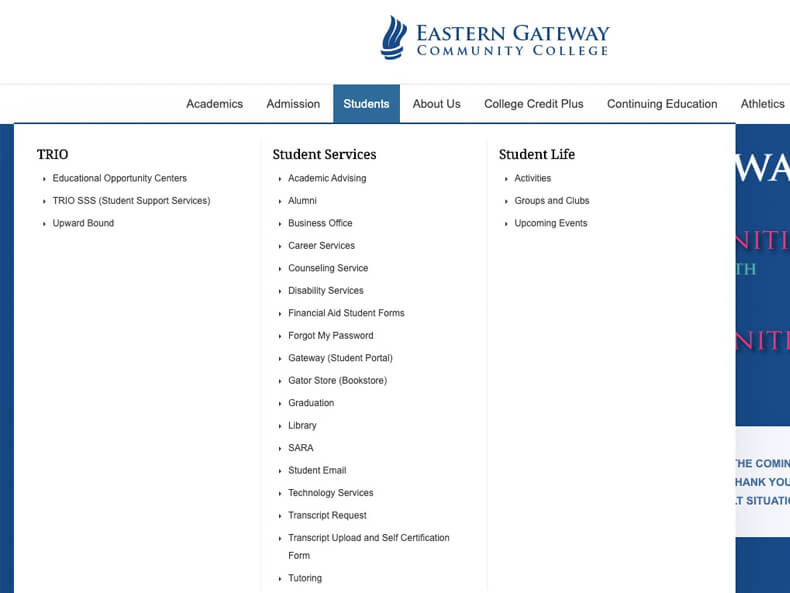This screenshot has width=790, height=593.
Task: Click the Eastern Gateway Community College logo
Action: tap(494, 38)
